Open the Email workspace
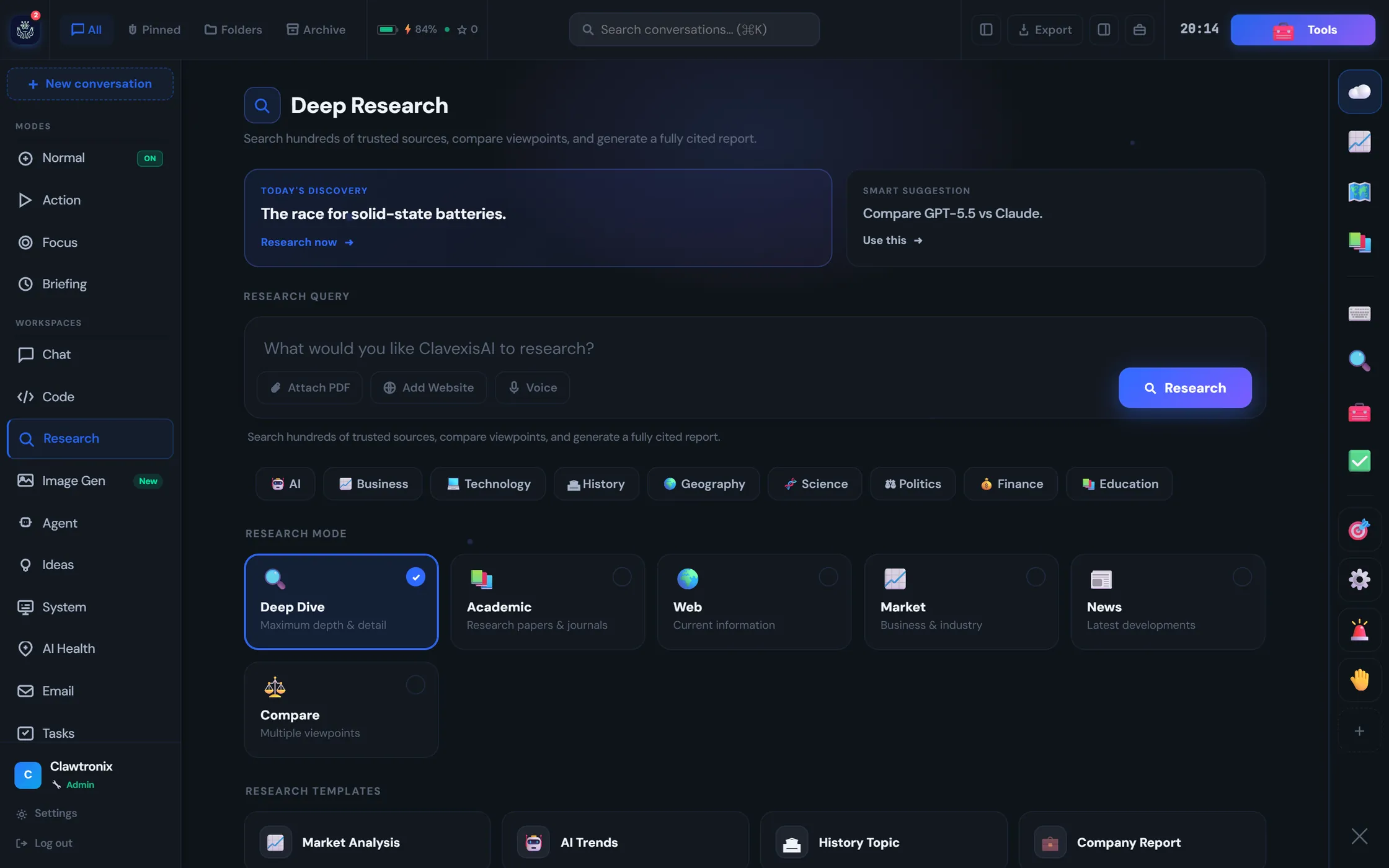 tap(90, 690)
